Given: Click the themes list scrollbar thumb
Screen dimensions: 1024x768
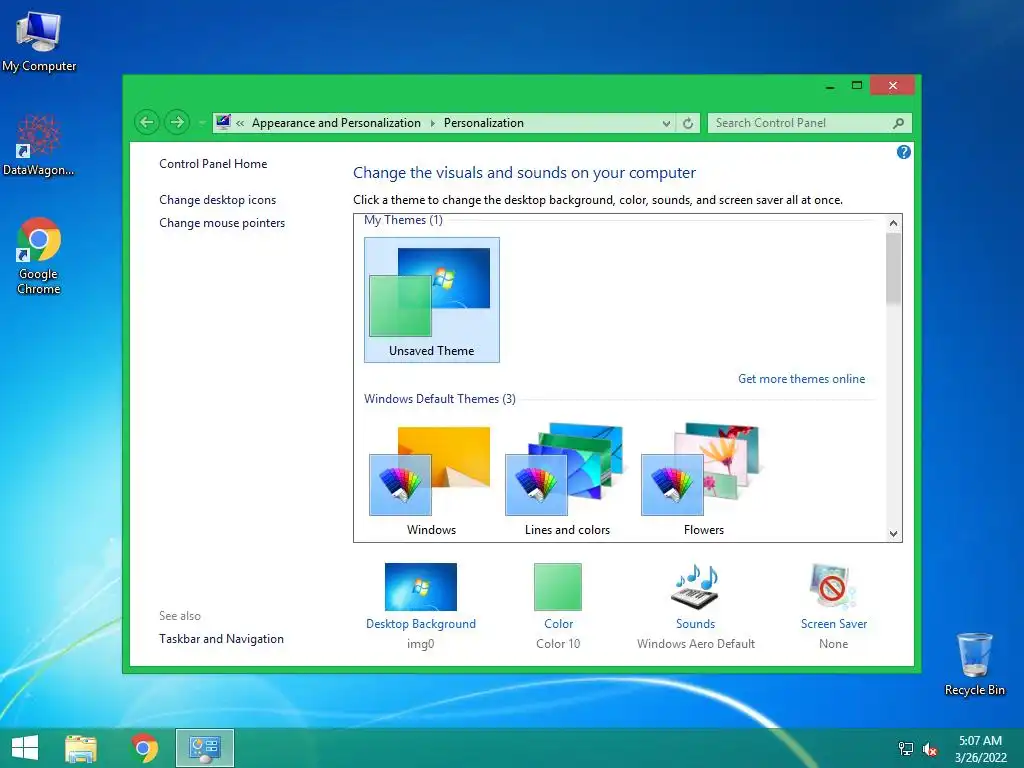Looking at the screenshot, I should tap(893, 269).
